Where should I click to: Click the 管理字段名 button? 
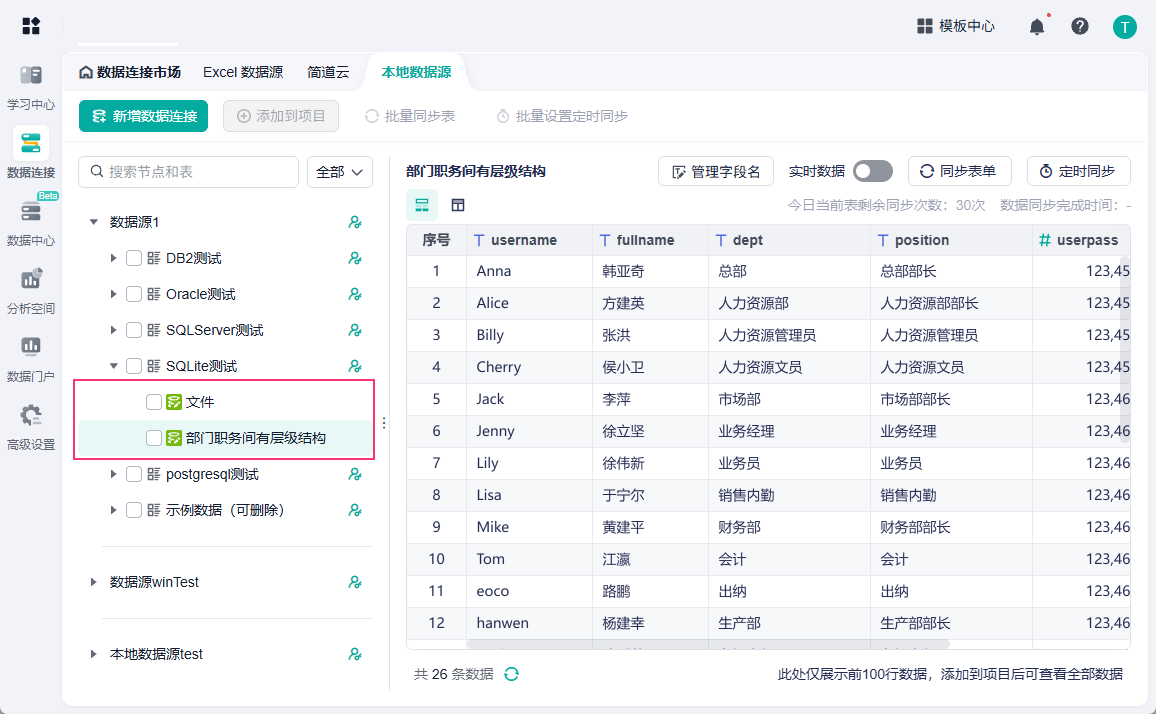pyautogui.click(x=716, y=172)
